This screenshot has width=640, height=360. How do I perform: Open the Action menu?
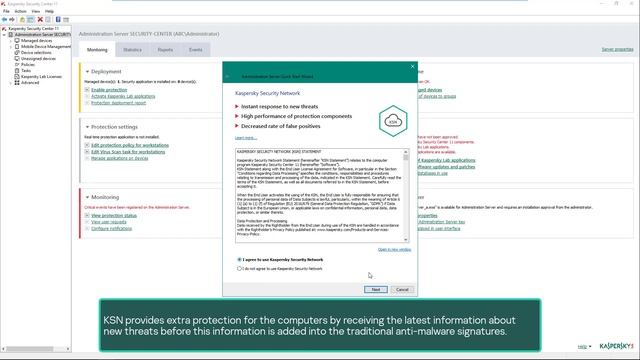(20, 11)
